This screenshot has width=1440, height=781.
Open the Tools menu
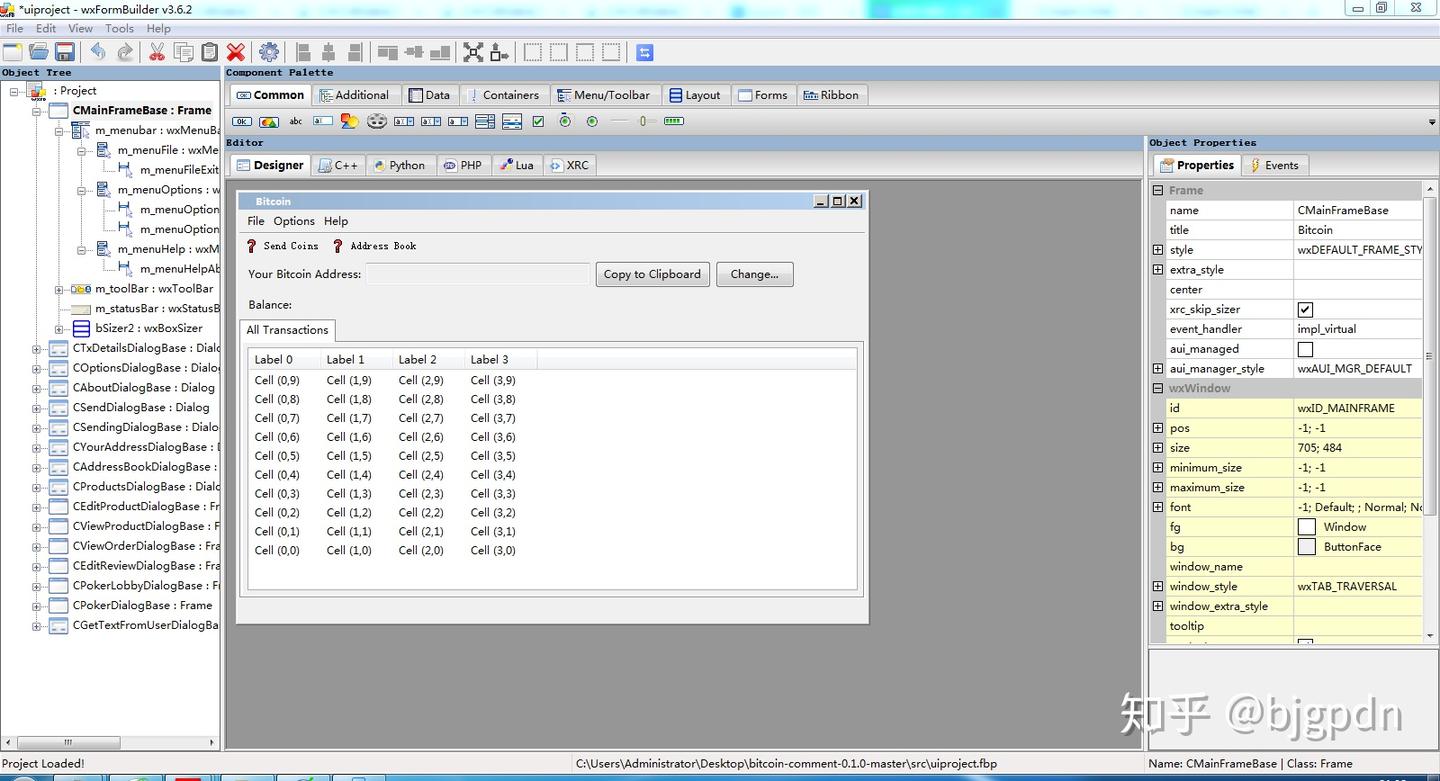119,29
